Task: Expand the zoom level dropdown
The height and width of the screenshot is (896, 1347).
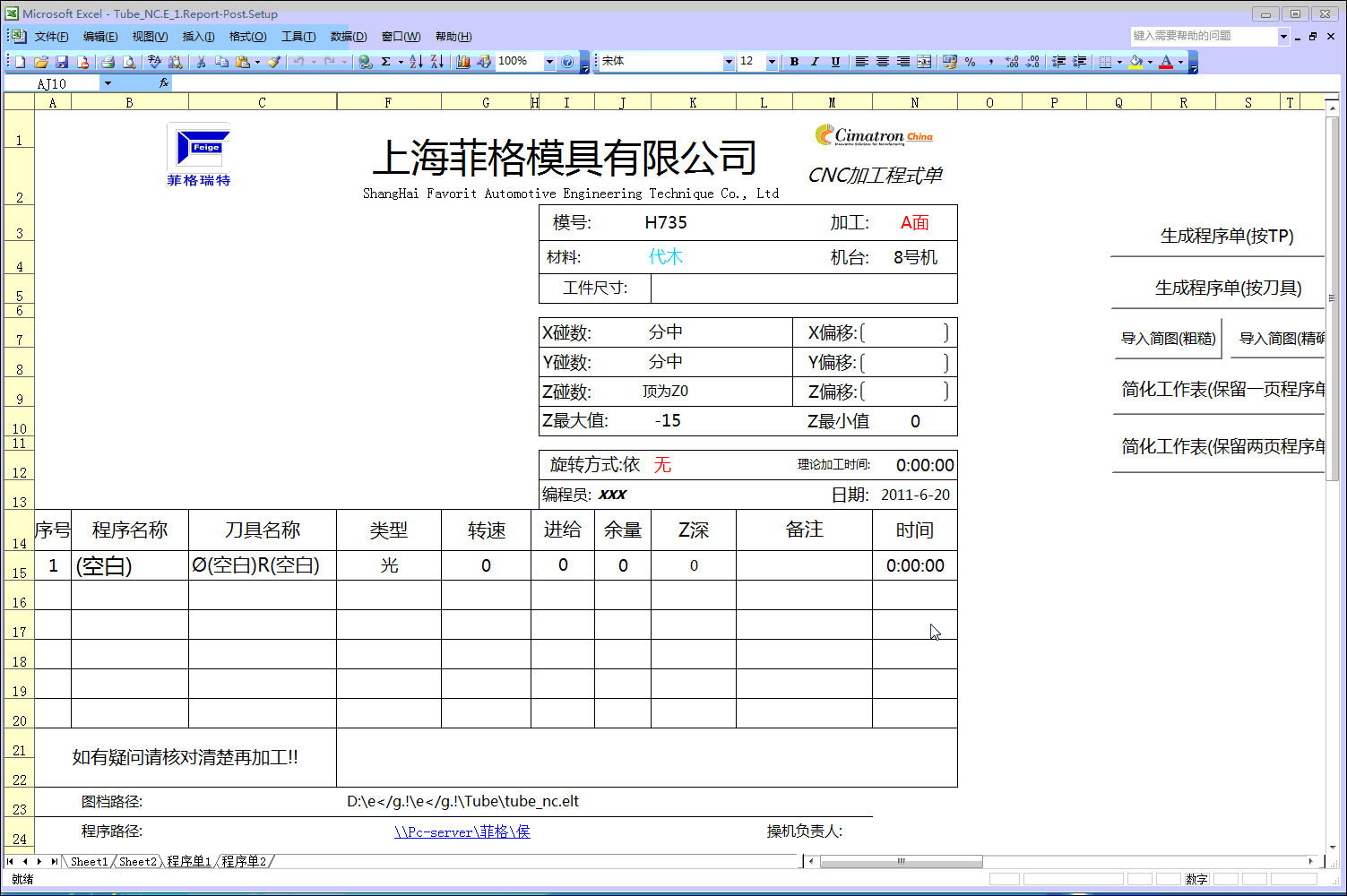Action: [x=549, y=62]
